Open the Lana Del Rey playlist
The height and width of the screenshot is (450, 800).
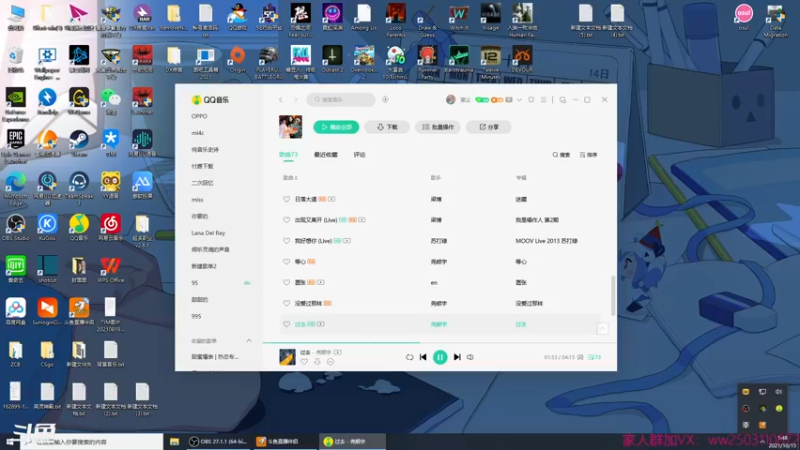point(208,233)
